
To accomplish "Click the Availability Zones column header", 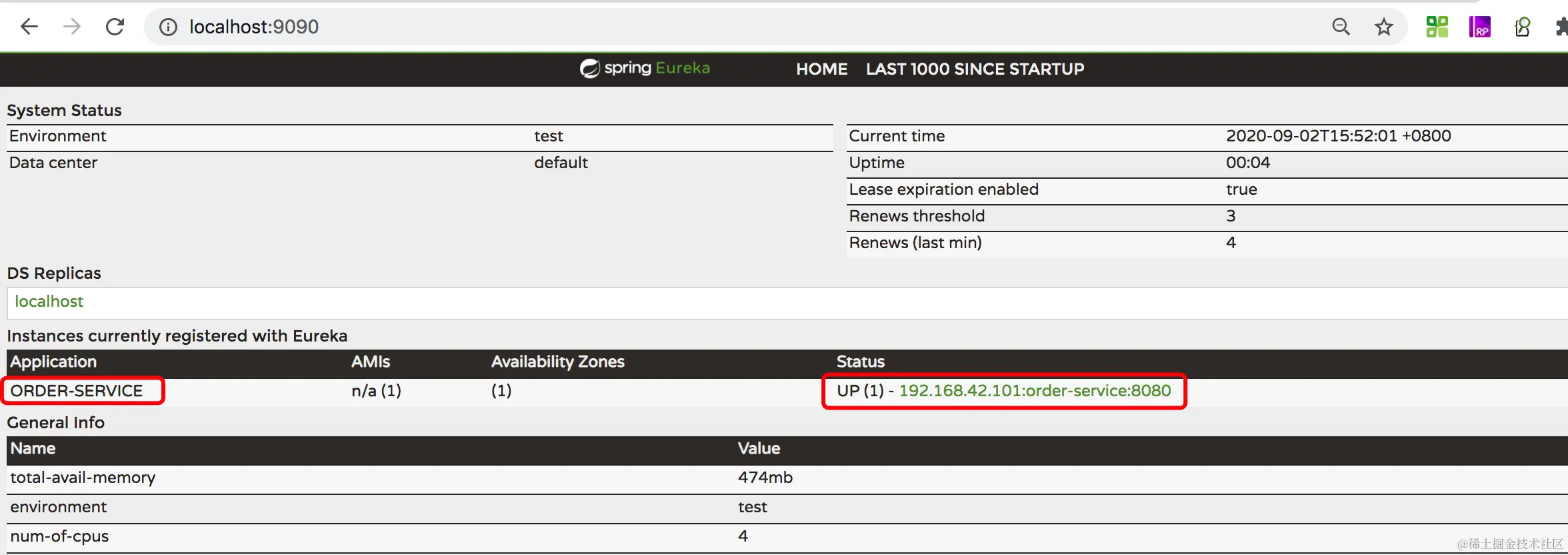I will pos(557,362).
